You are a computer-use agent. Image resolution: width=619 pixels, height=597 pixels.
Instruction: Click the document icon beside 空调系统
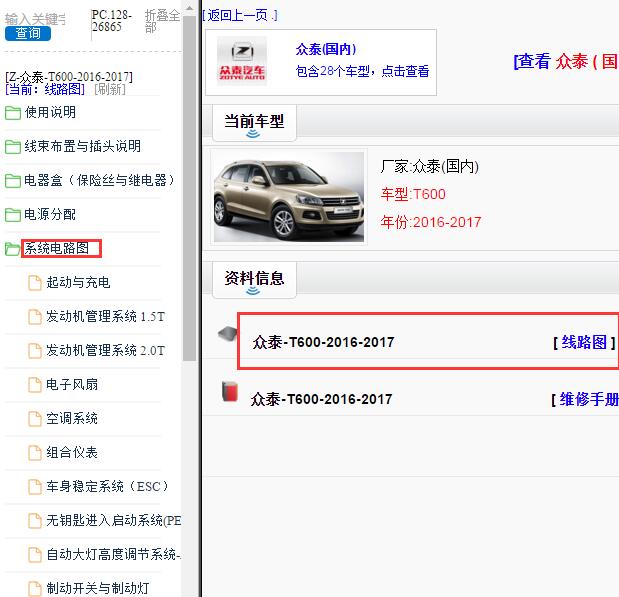point(35,419)
